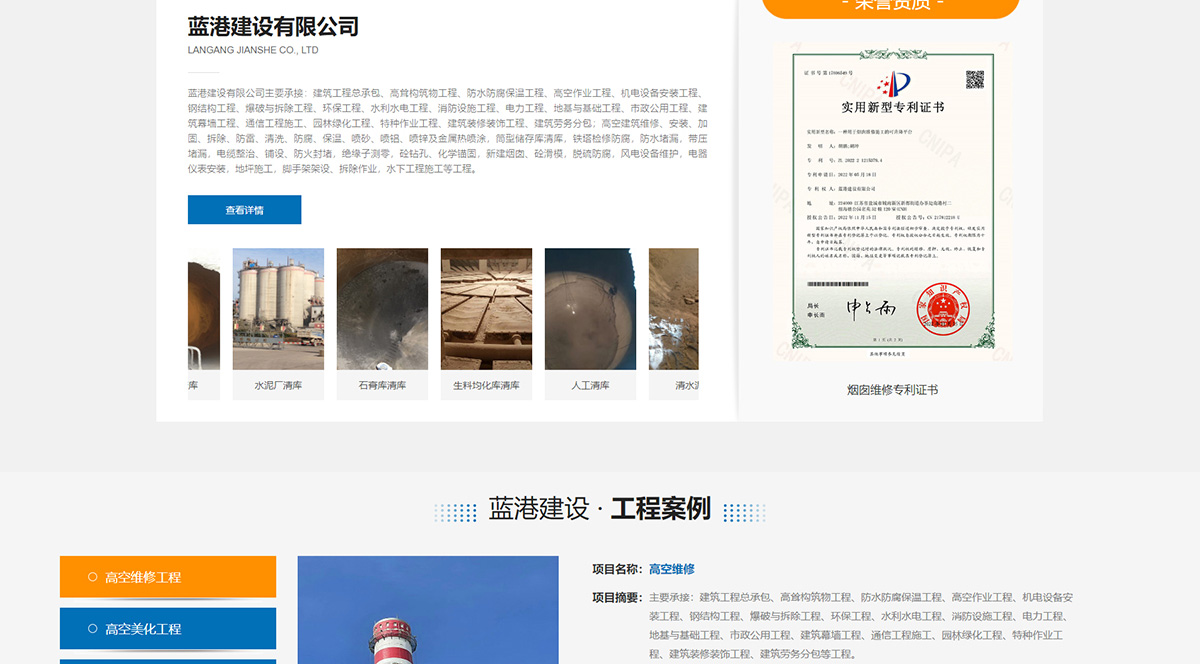This screenshot has height=664, width=1200.
Task: Select the 高空维修工程 sidebar tab
Action: (168, 576)
